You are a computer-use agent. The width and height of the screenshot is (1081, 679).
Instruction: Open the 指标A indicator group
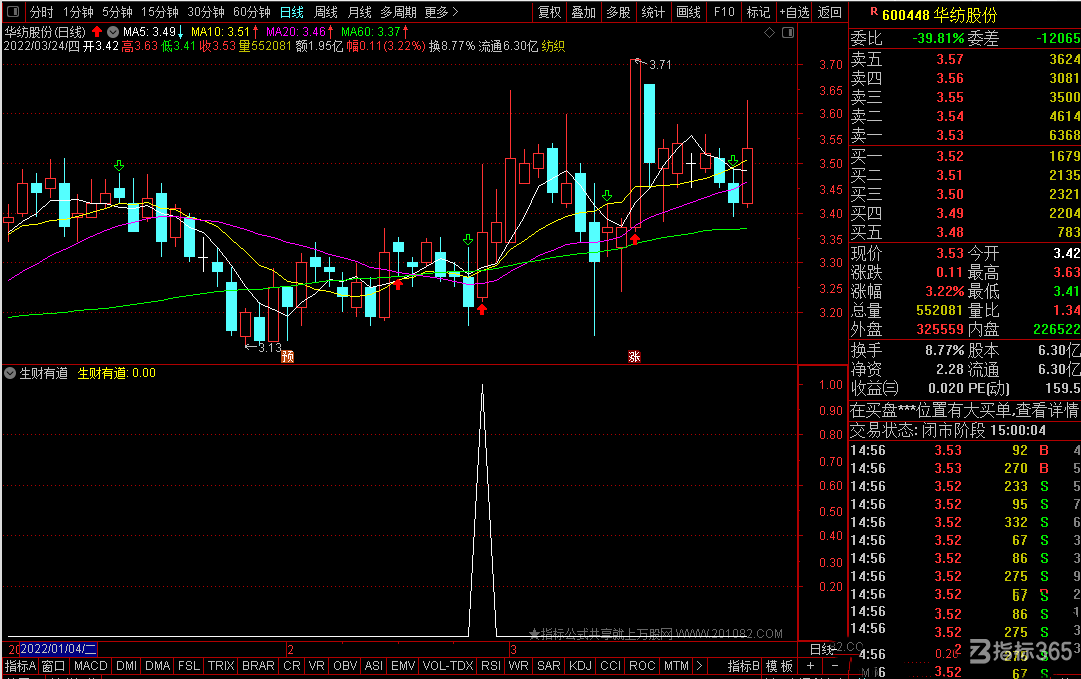(x=20, y=666)
